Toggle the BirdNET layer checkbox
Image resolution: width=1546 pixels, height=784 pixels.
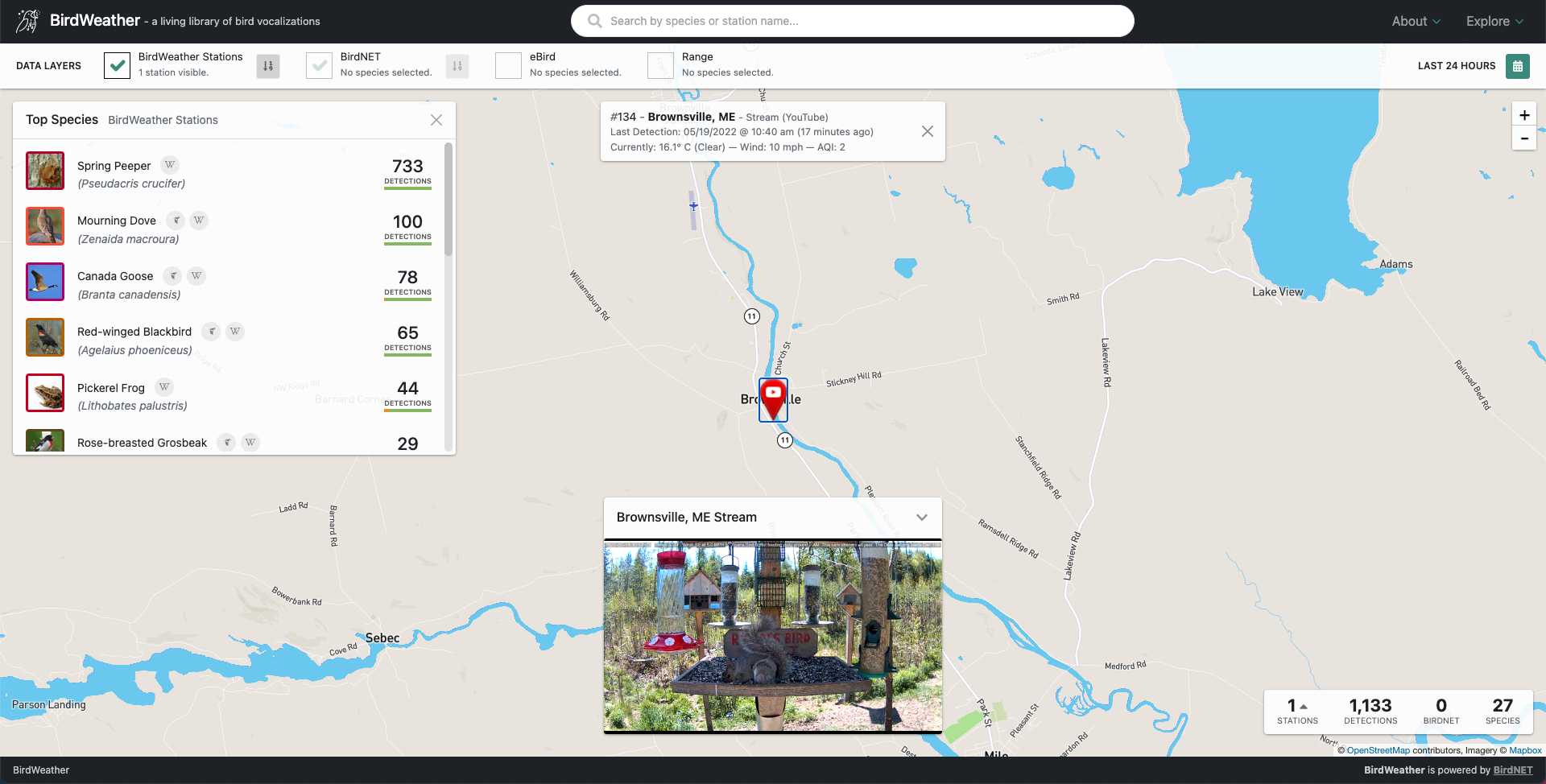click(320, 66)
